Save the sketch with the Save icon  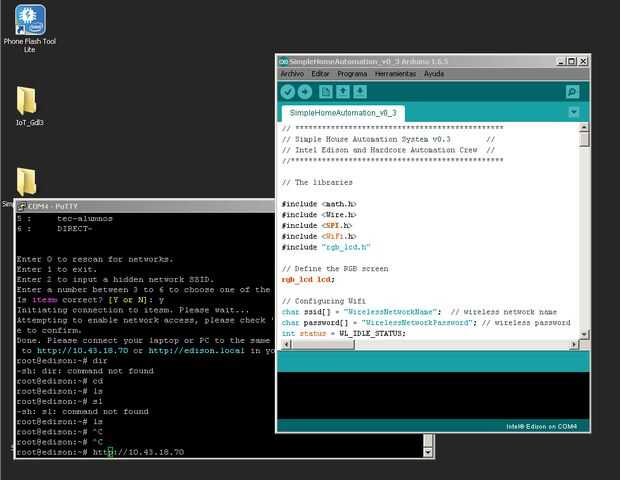click(360, 92)
